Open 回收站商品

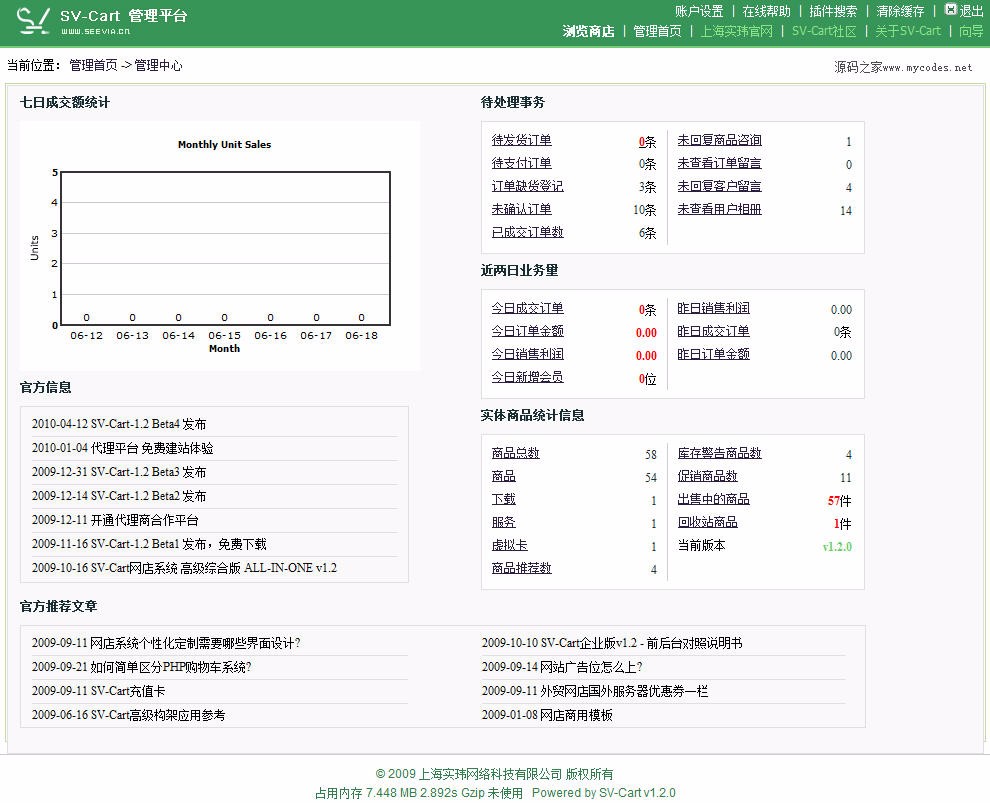click(707, 522)
